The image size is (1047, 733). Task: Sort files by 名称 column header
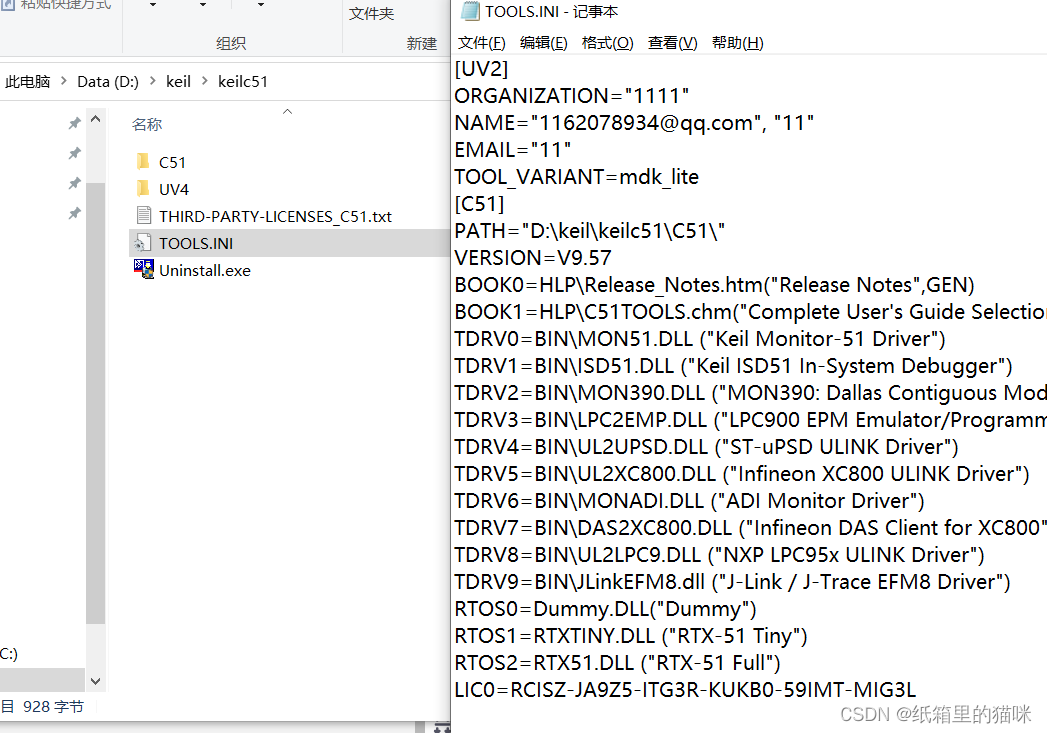[147, 124]
